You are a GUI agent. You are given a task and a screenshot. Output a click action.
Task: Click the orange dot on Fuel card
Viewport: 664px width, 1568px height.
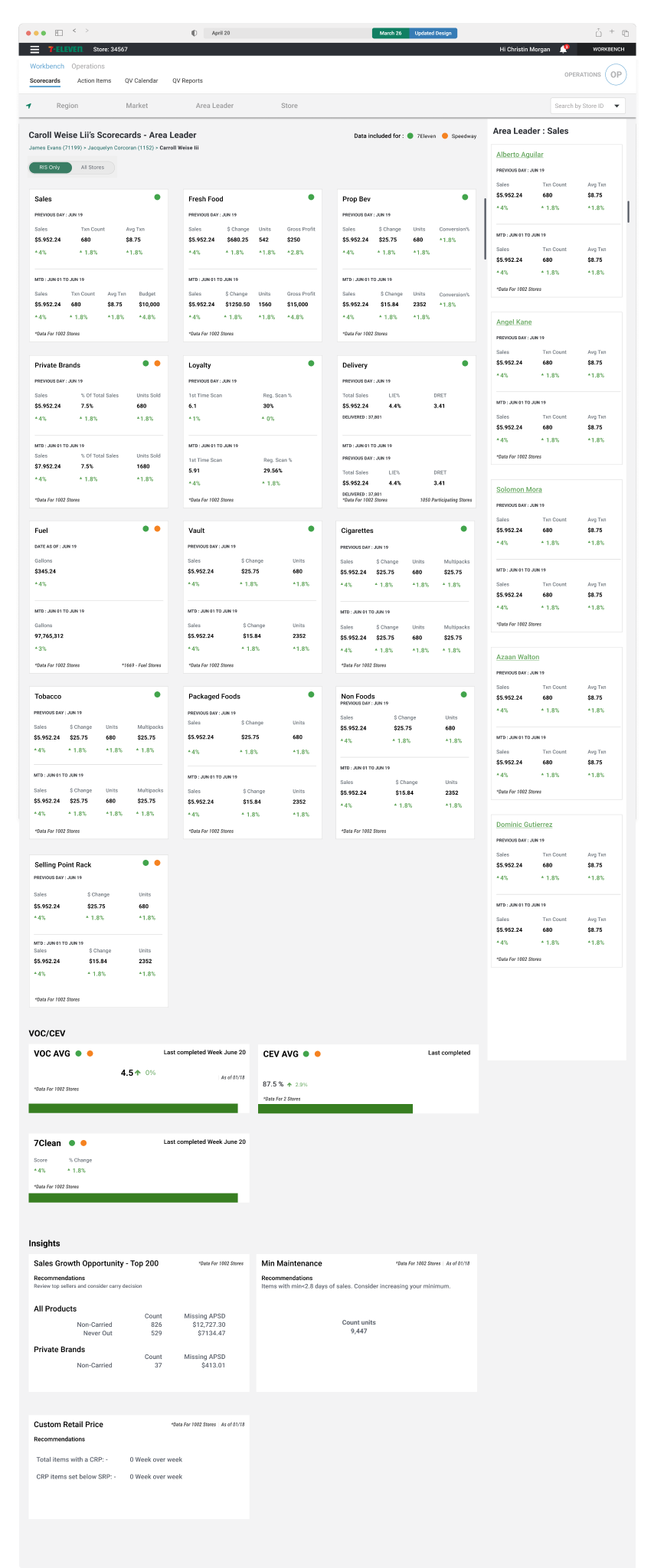tap(157, 528)
